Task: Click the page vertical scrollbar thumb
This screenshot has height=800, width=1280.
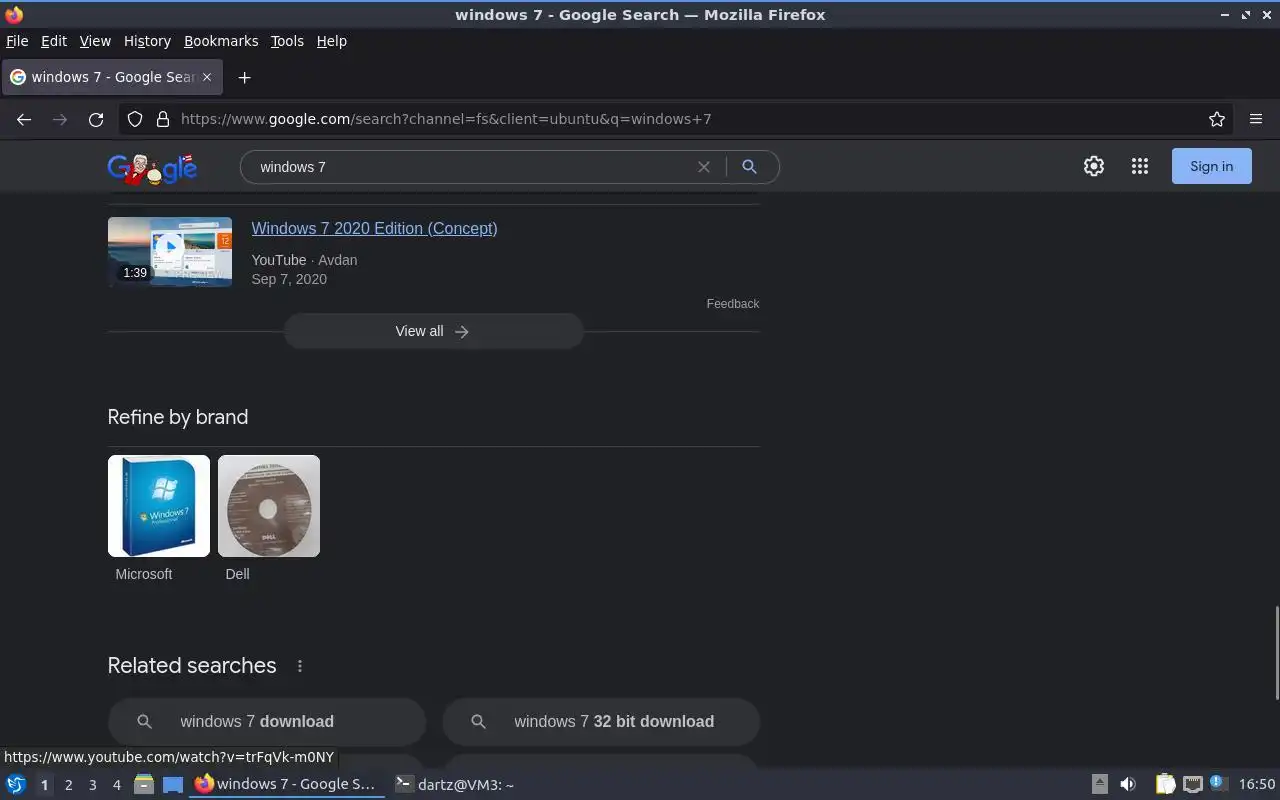Action: pyautogui.click(x=1276, y=653)
